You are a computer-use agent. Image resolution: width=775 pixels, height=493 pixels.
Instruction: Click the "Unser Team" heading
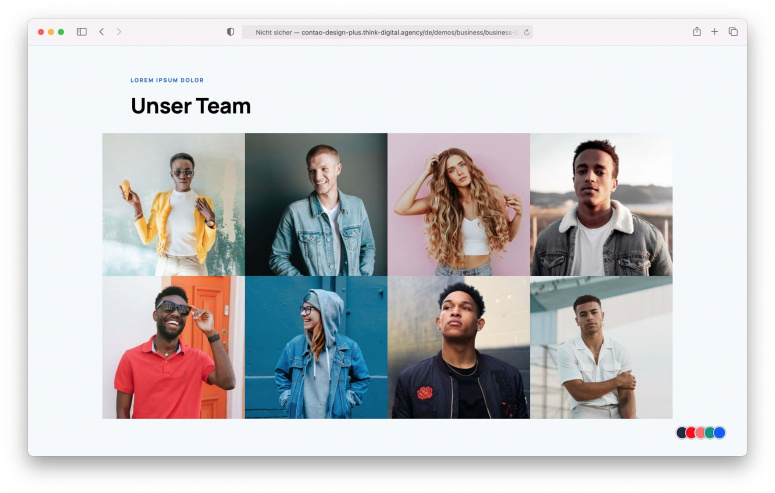(x=191, y=106)
